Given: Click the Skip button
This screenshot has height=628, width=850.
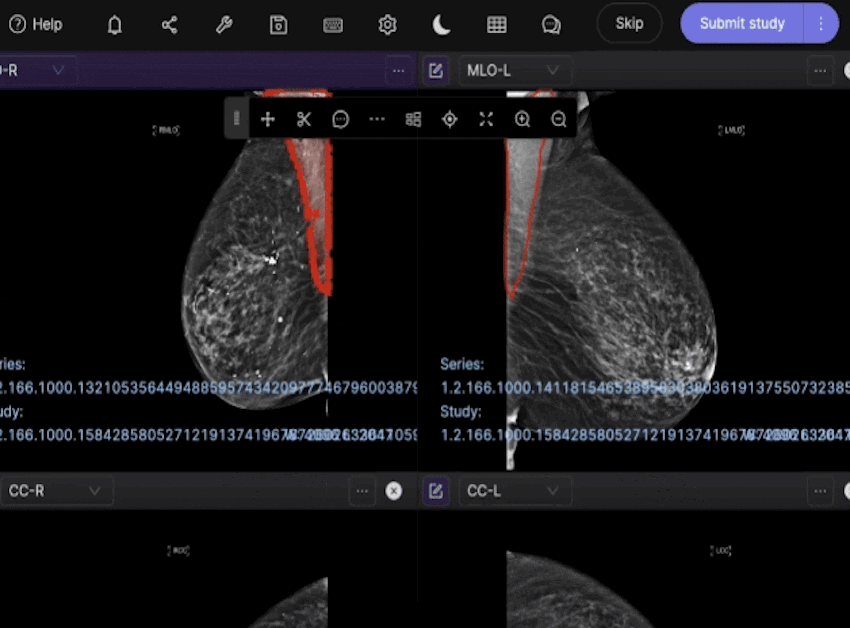Looking at the screenshot, I should (629, 23).
